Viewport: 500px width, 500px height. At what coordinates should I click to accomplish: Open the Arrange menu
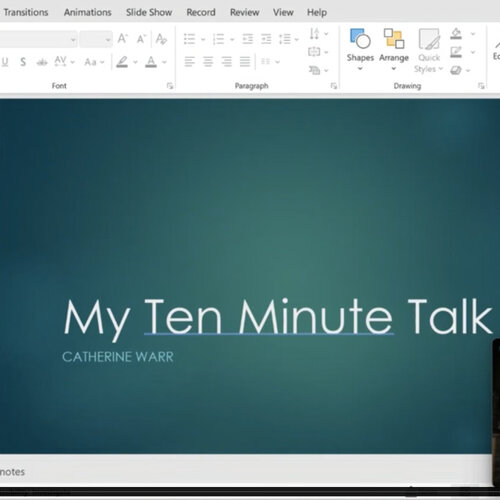pos(394,50)
